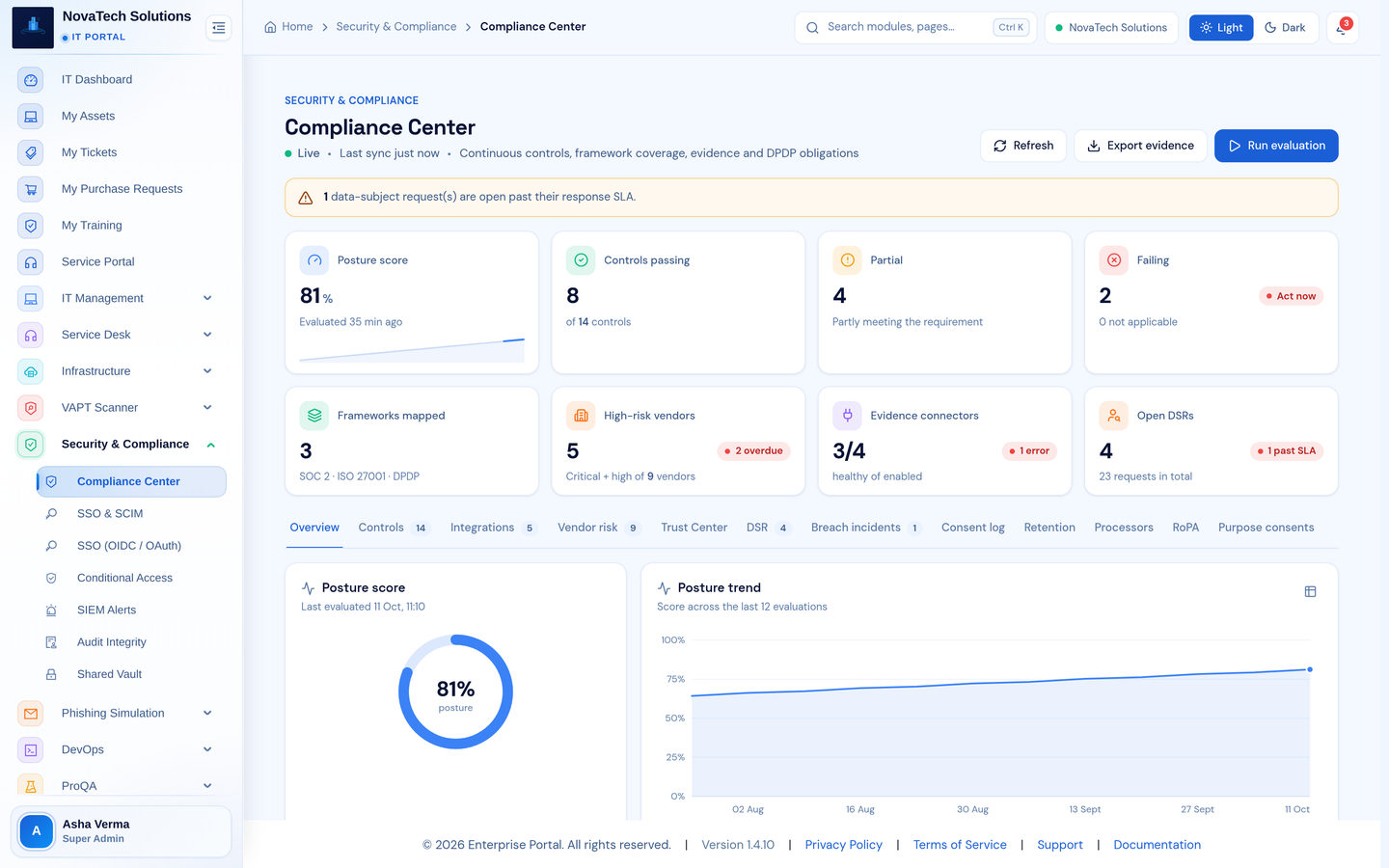This screenshot has height=868, width=1389.
Task: Click the 81% posture donut gauge
Action: click(x=455, y=692)
